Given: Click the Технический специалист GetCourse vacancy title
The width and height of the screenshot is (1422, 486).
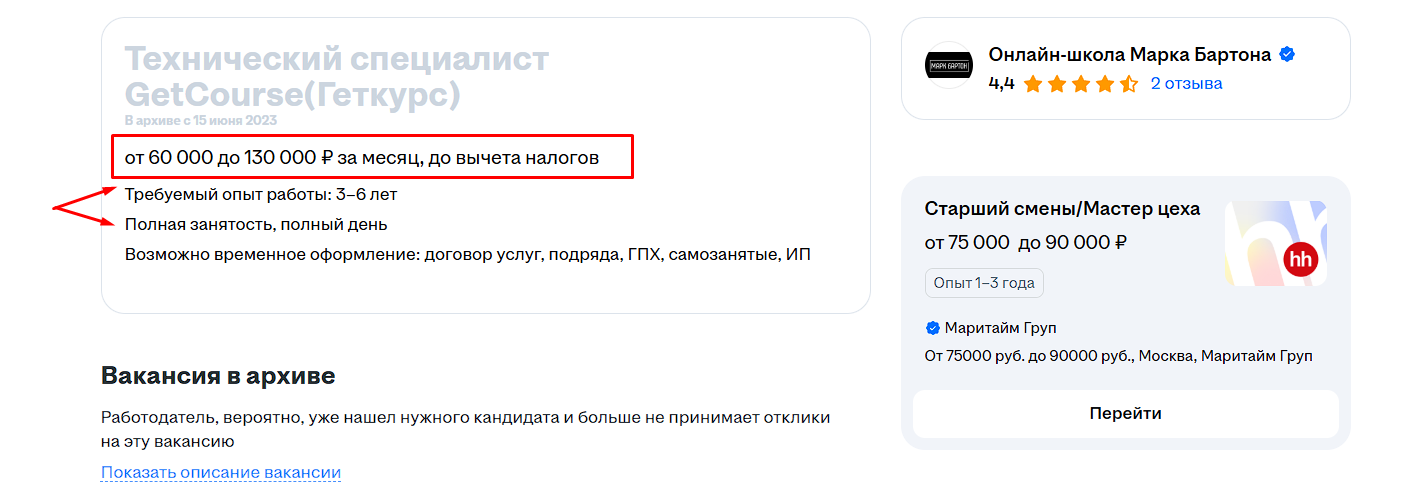Looking at the screenshot, I should (336, 77).
